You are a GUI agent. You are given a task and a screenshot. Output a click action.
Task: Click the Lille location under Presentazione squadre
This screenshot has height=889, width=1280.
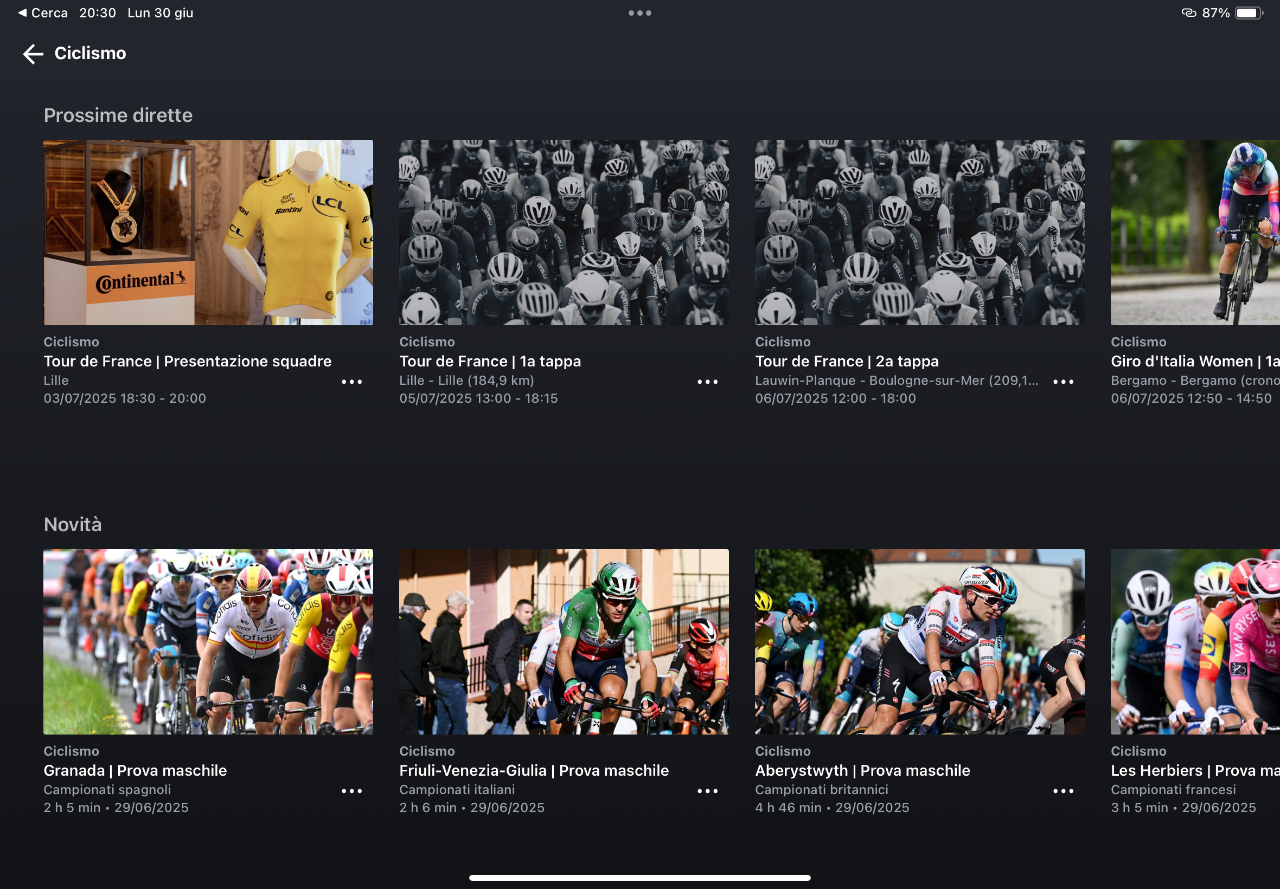56,381
